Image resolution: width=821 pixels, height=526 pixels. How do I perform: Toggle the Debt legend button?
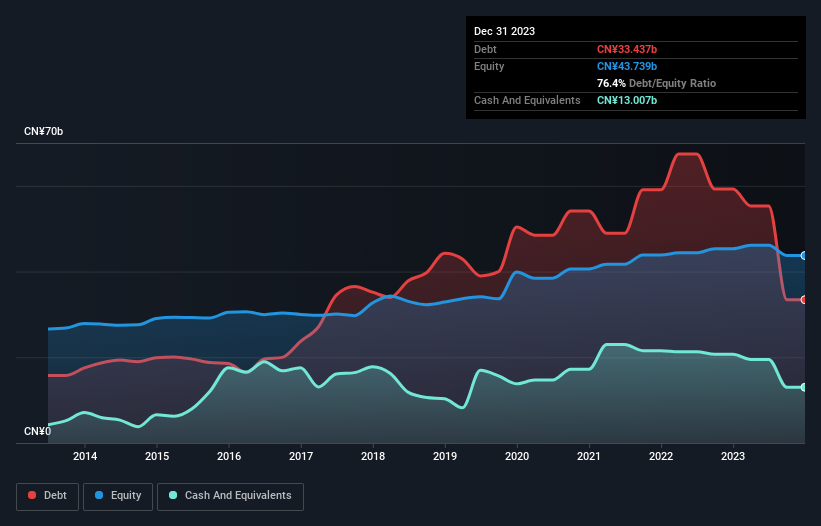48,496
